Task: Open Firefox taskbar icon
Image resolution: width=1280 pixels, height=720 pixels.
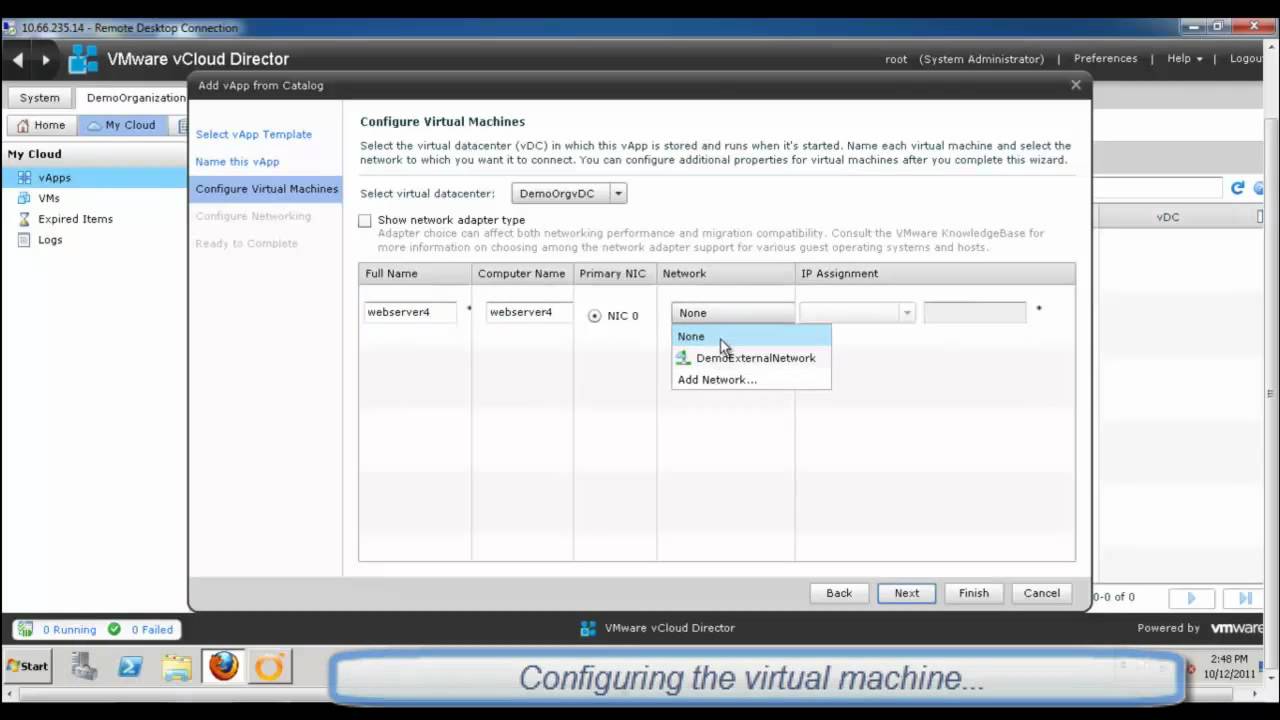Action: [224, 666]
